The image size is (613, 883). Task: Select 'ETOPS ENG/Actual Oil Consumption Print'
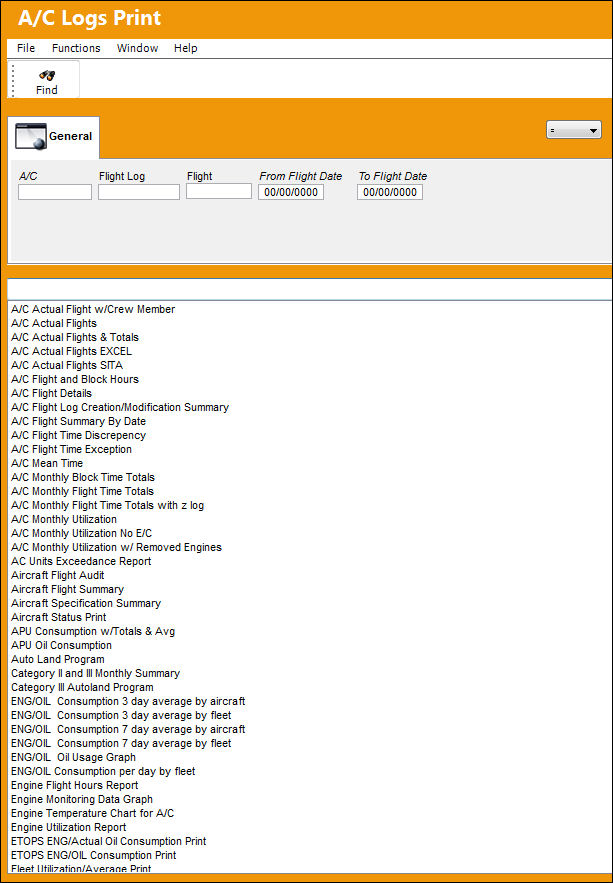109,841
